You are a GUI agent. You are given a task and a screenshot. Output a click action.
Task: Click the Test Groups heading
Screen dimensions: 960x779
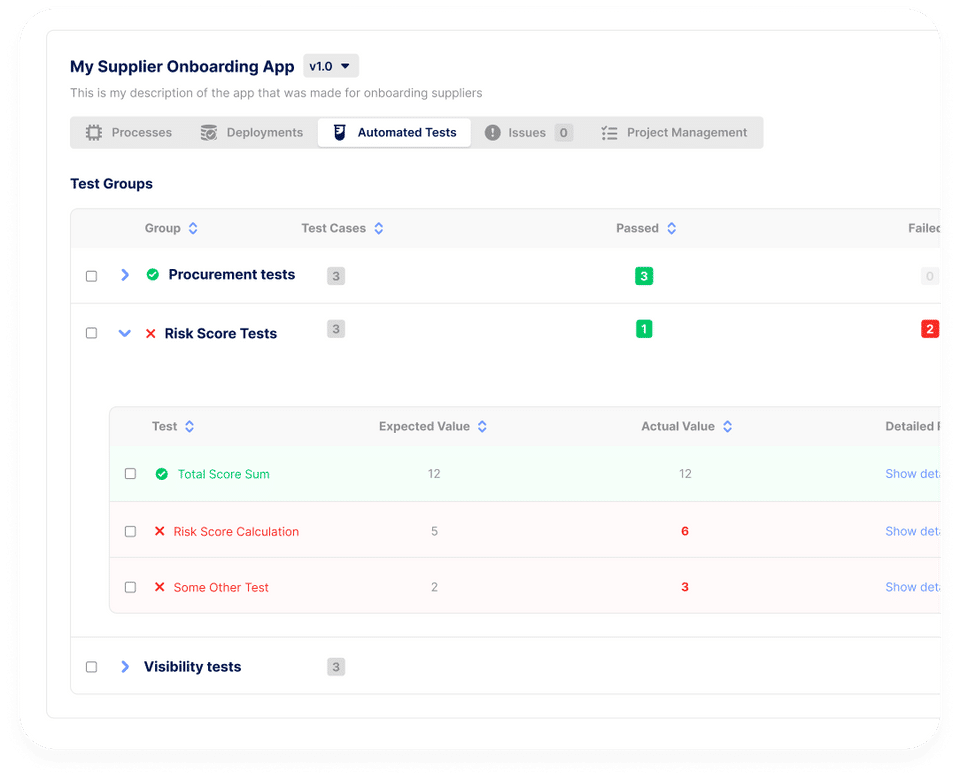coord(111,184)
